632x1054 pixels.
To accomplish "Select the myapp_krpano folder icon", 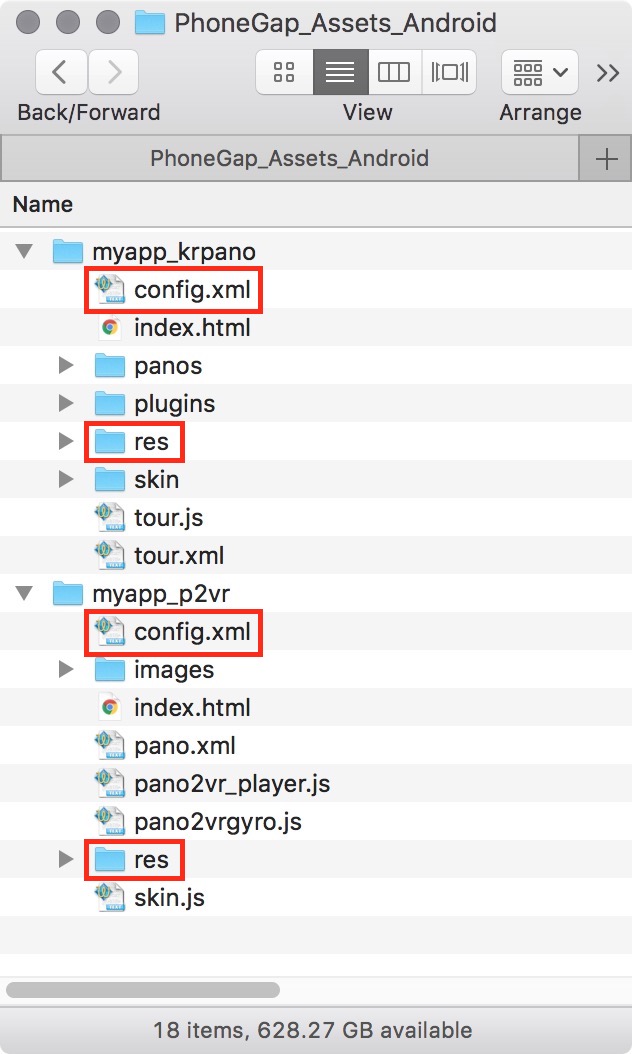I will (68, 251).
